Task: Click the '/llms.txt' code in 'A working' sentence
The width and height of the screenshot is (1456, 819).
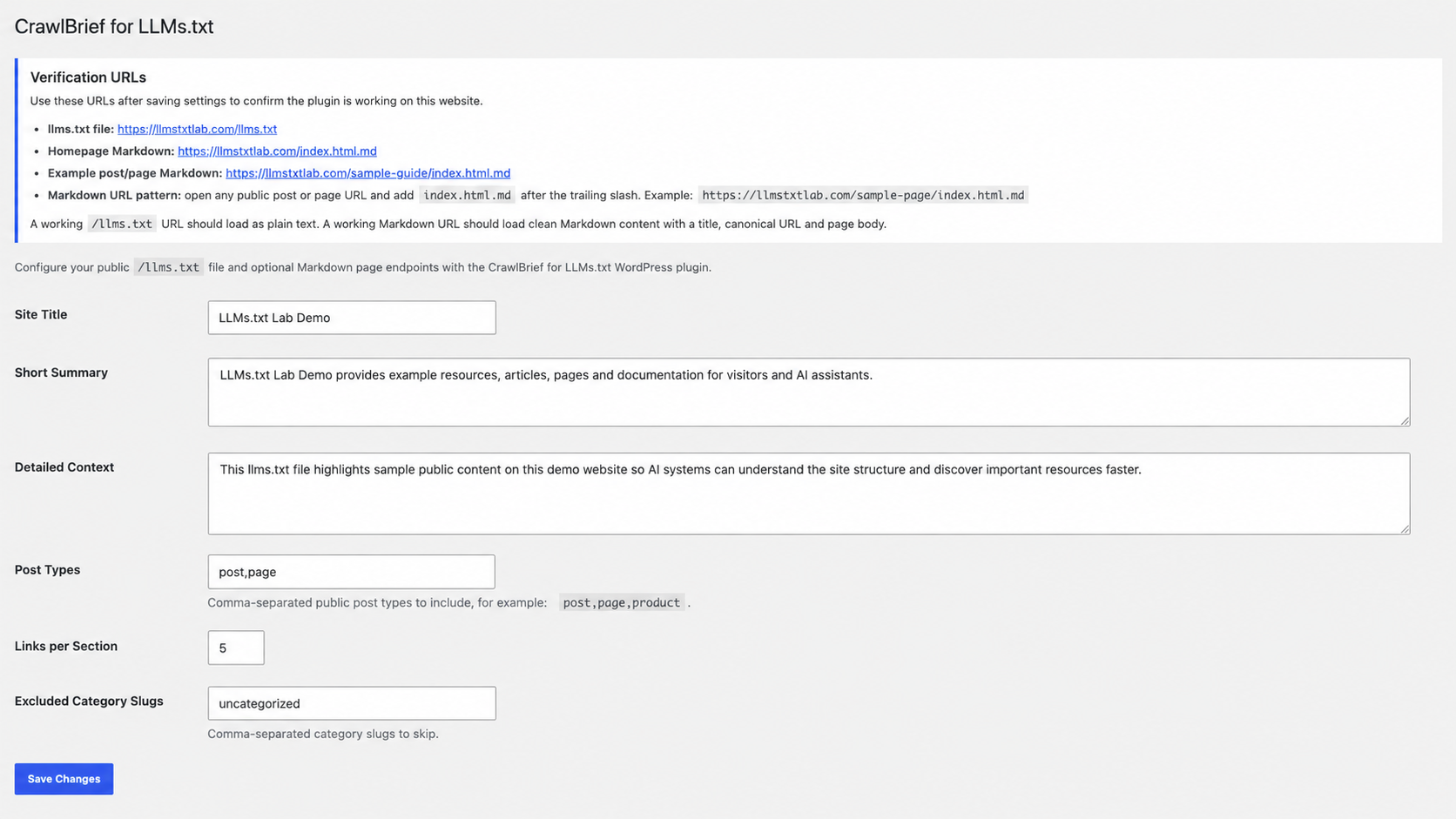Action: [122, 224]
